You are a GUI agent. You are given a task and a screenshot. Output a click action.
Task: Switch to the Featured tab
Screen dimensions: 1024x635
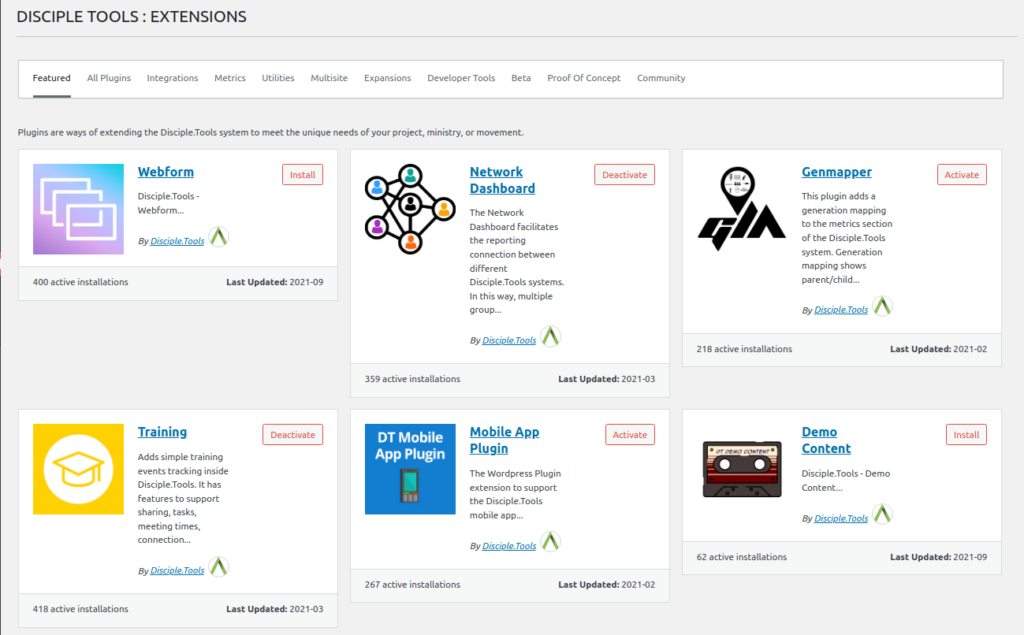52,78
